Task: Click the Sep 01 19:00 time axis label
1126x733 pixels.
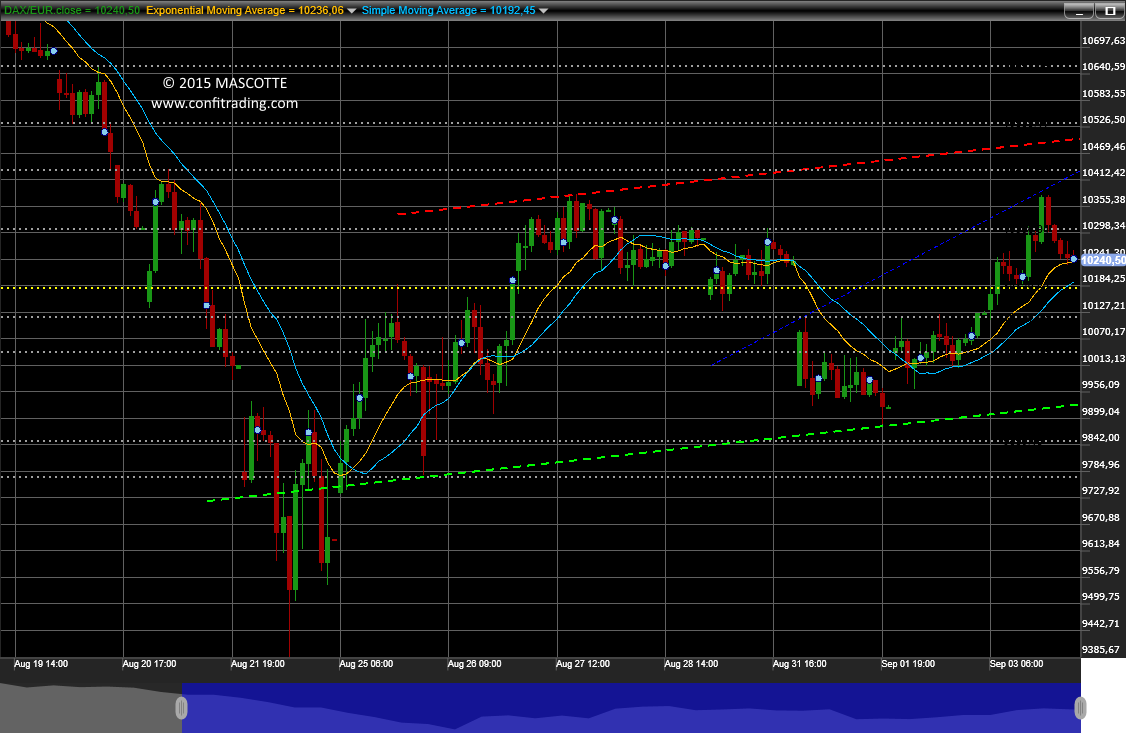Action: pyautogui.click(x=908, y=664)
